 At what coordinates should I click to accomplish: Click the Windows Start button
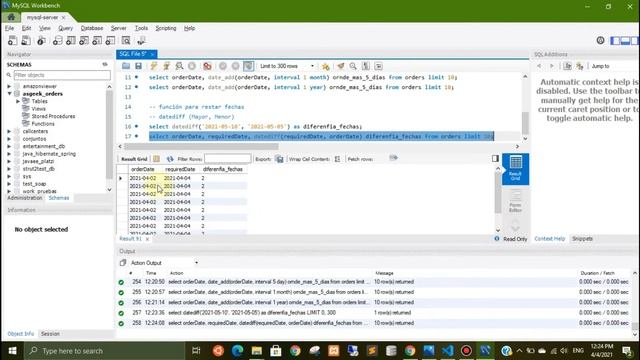tap(12, 351)
